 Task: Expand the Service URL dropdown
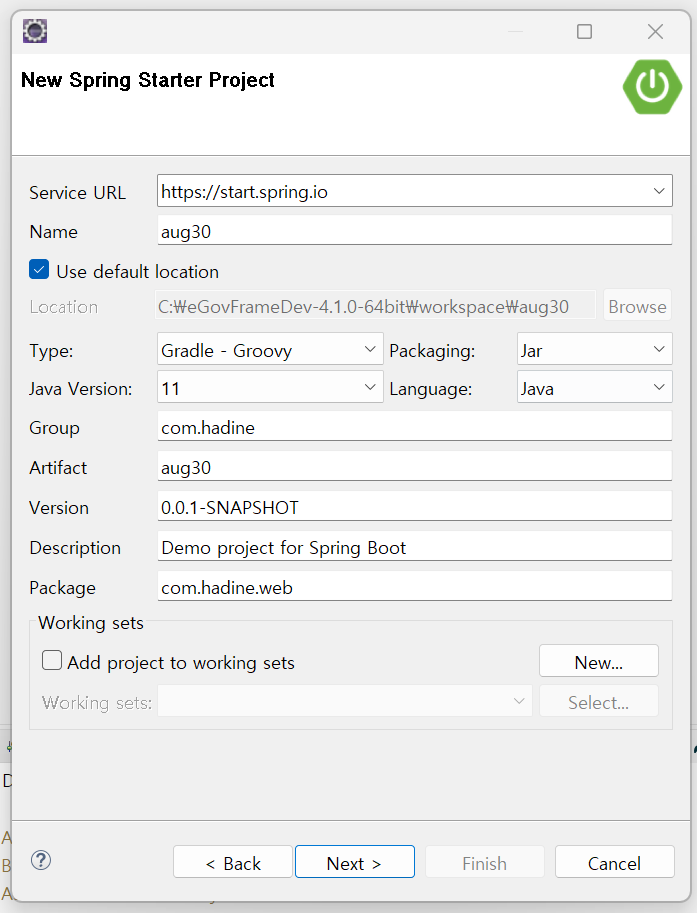coord(659,191)
